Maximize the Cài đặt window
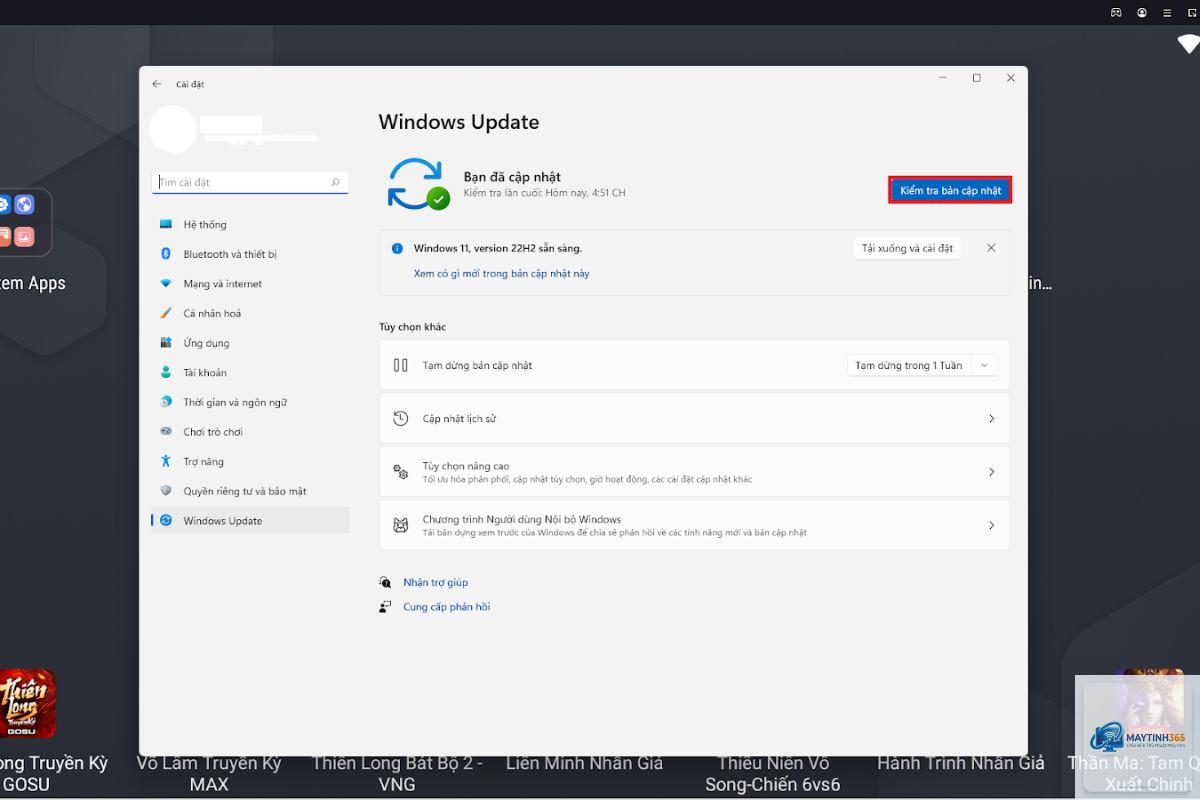The width and height of the screenshot is (1200, 800). coord(977,78)
